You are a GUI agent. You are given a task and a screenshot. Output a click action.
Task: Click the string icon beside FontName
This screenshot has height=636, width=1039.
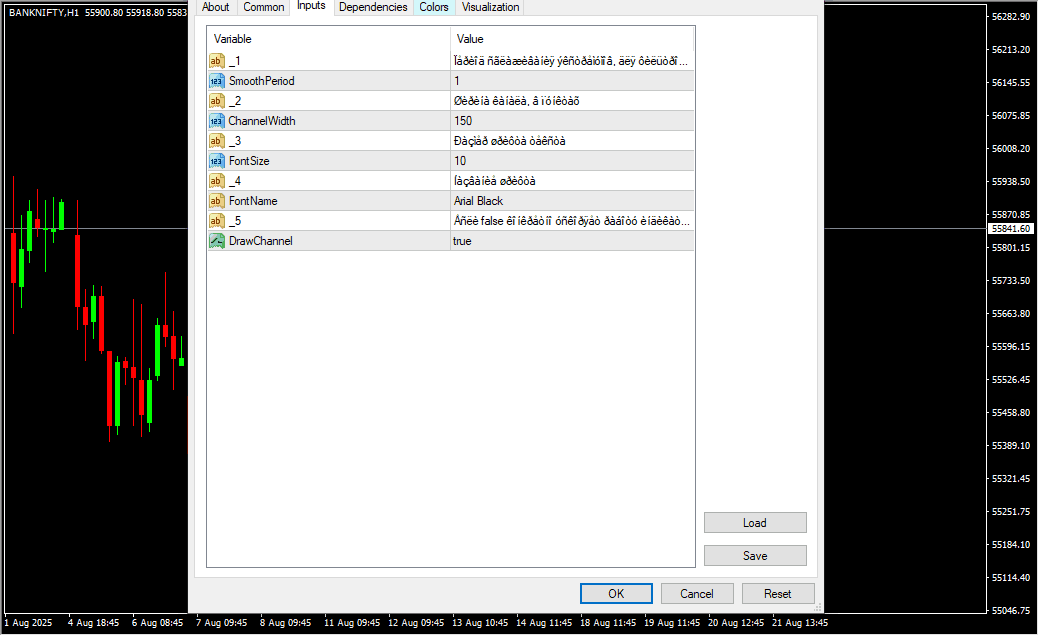[216, 201]
